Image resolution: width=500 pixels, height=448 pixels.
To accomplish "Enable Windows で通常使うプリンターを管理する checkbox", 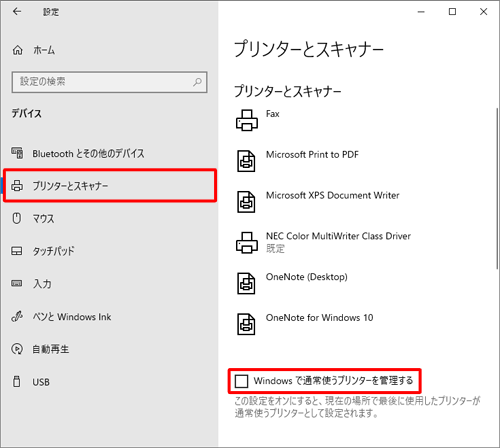I will pyautogui.click(x=241, y=381).
